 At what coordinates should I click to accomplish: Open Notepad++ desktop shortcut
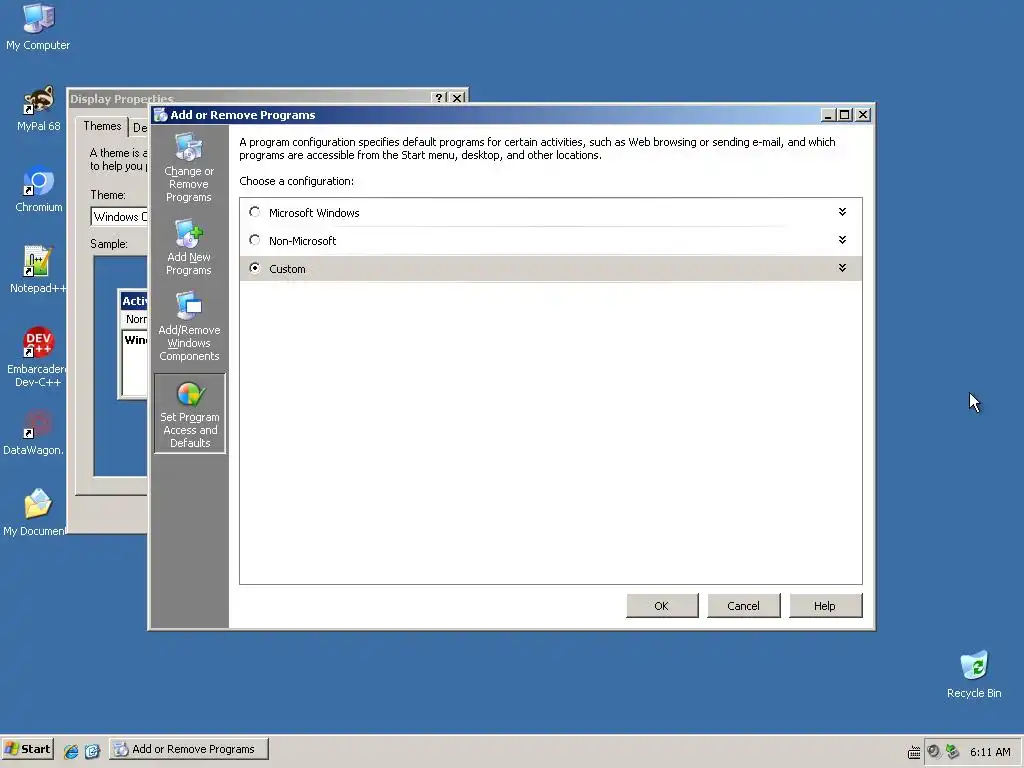38,270
